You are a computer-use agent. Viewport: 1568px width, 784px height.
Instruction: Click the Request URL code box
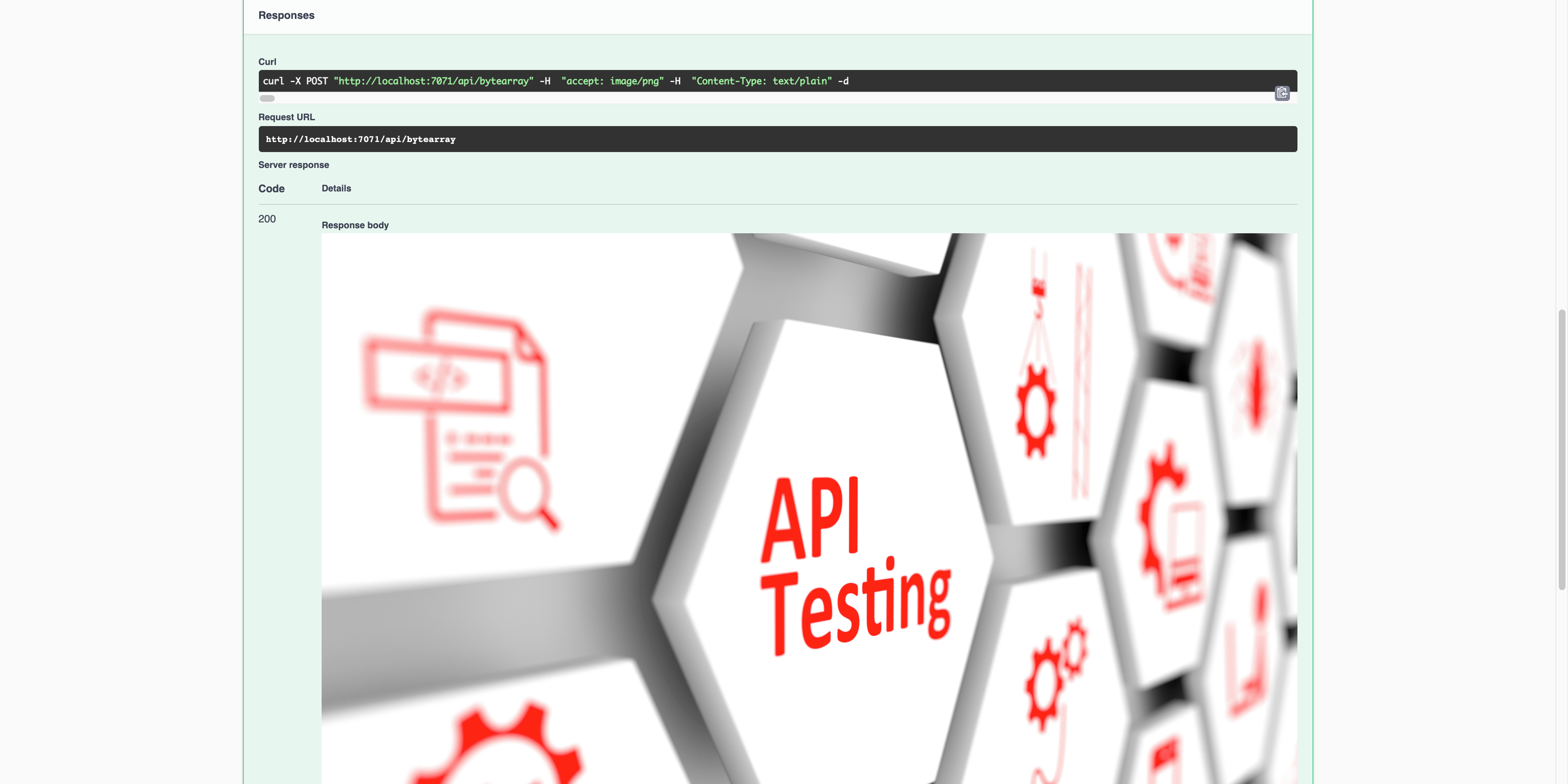point(777,139)
